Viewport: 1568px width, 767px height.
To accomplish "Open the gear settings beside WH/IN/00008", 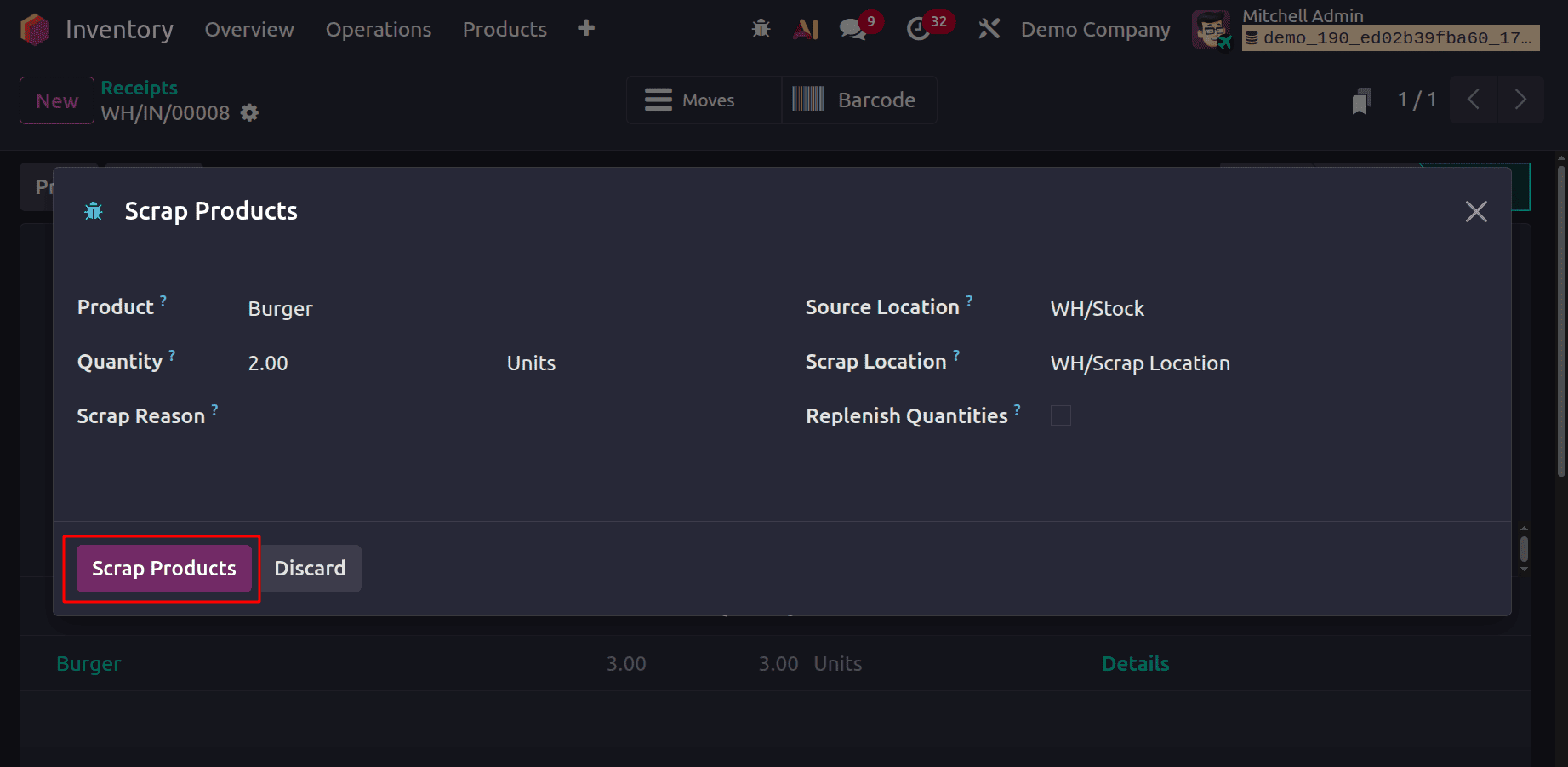I will [248, 112].
